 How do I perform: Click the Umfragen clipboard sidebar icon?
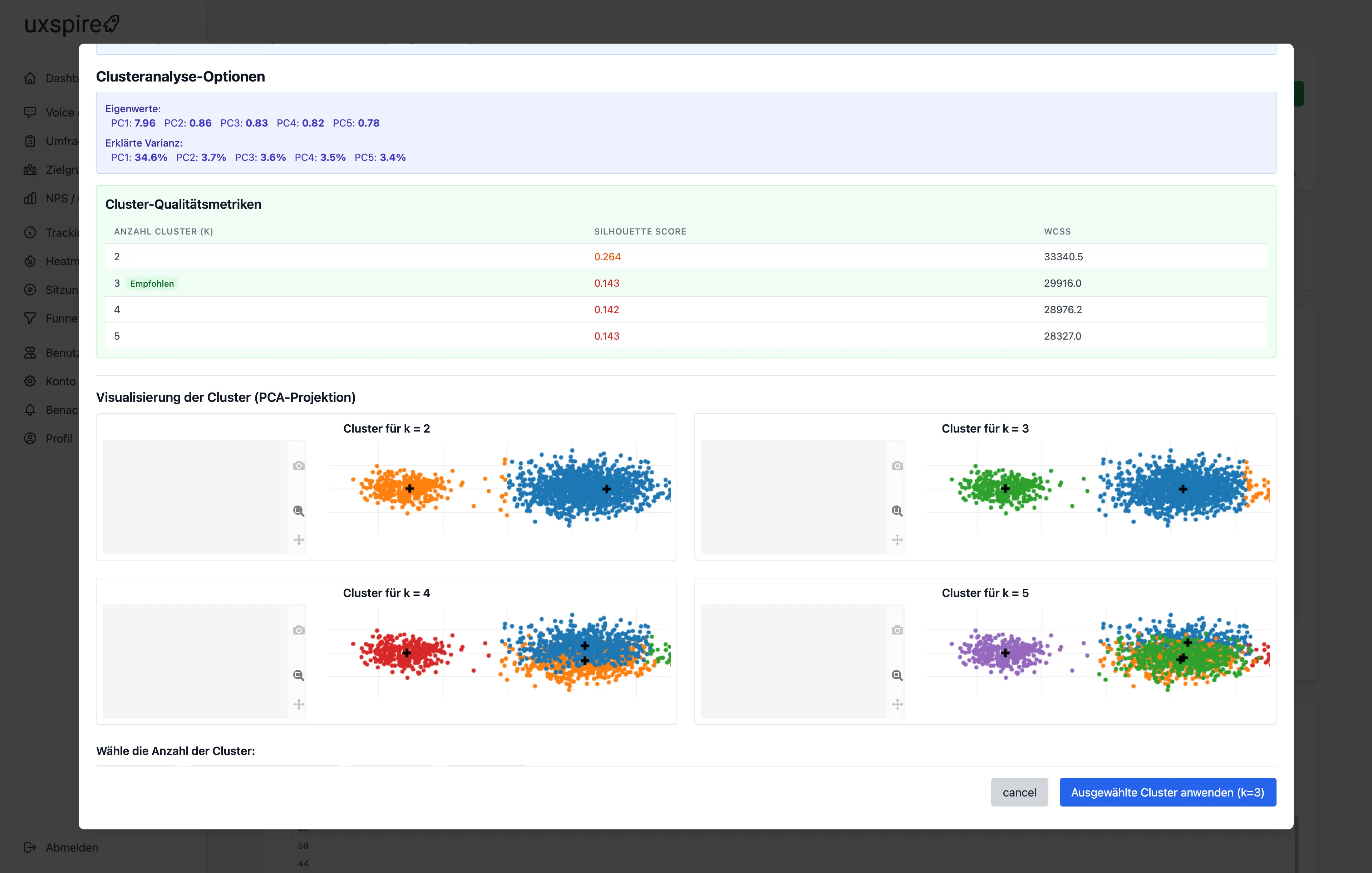tap(30, 141)
